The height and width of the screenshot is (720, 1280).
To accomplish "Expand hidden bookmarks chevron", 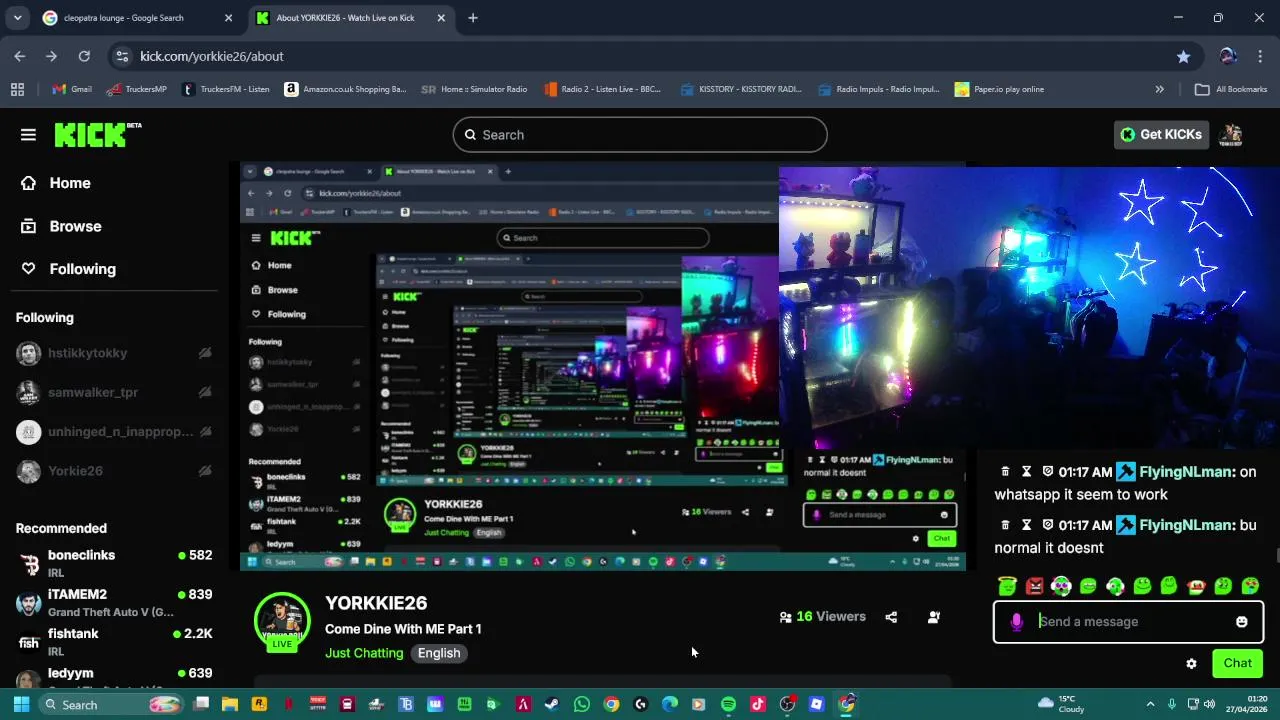I will point(1160,89).
